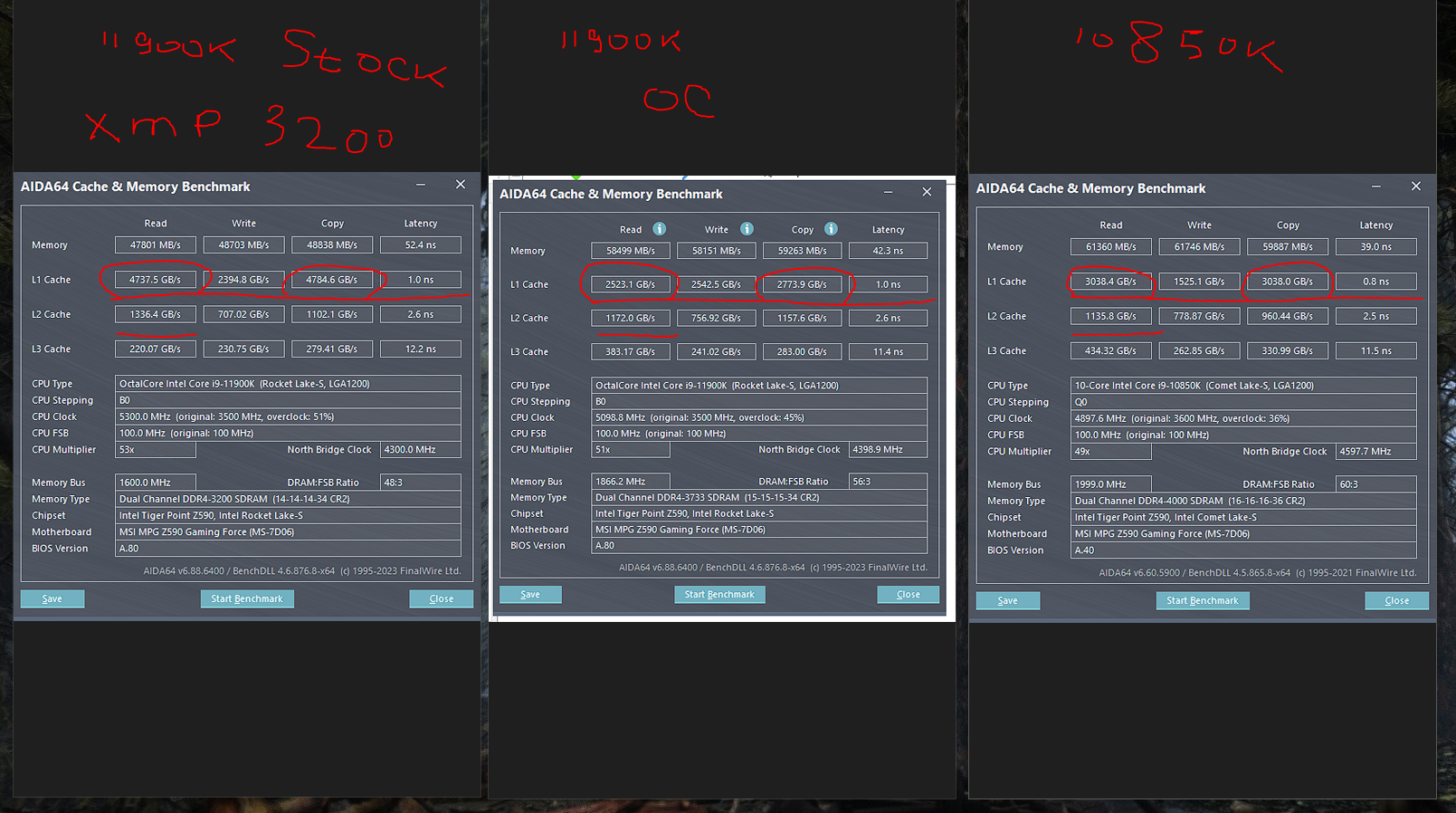This screenshot has height=813, width=1456.
Task: Click the L3 latency value "12.2 ns"
Action: tap(421, 349)
